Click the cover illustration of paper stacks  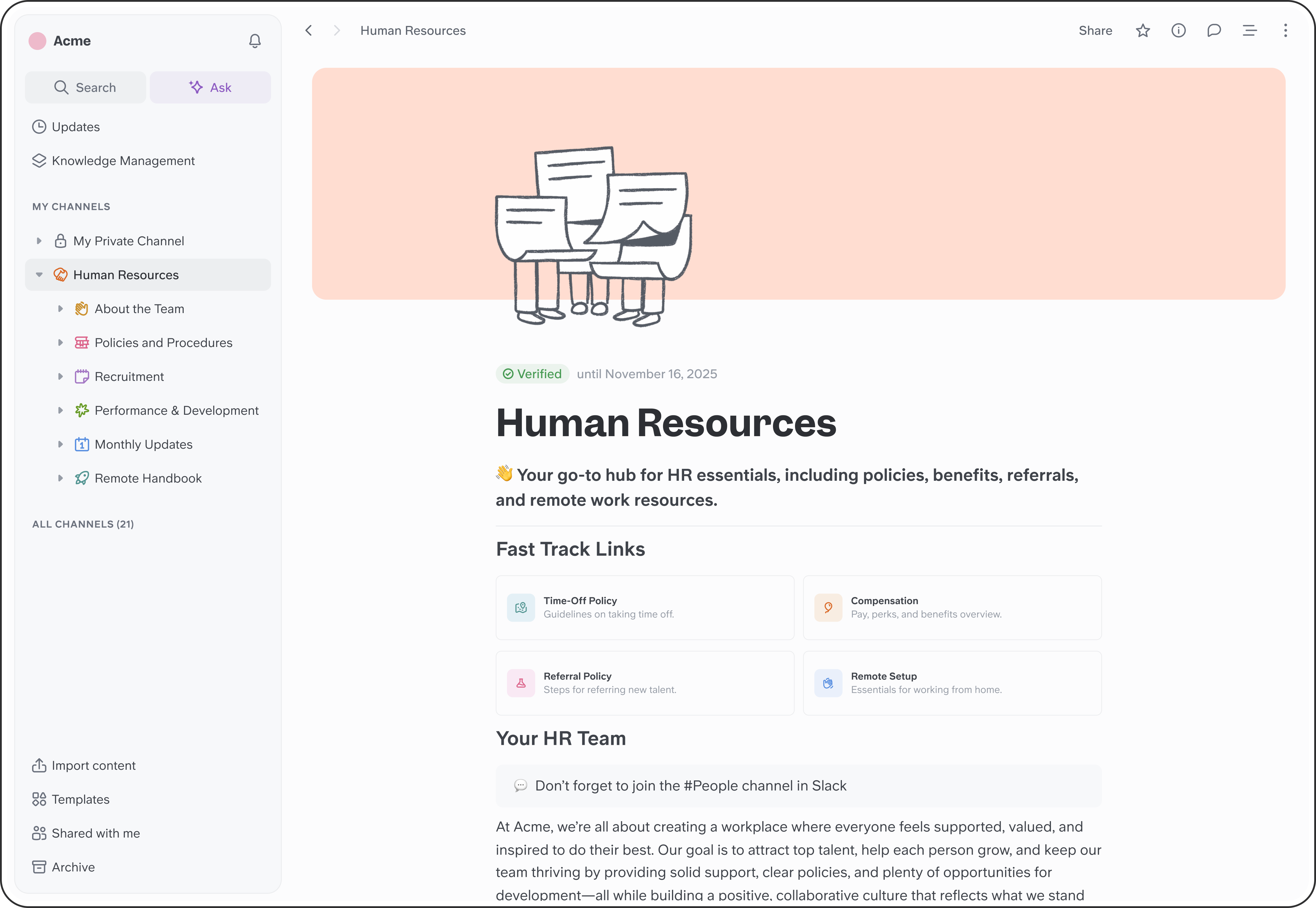594,236
